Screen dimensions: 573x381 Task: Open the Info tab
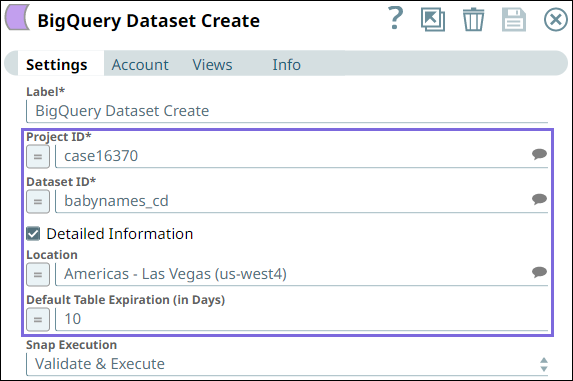(286, 65)
